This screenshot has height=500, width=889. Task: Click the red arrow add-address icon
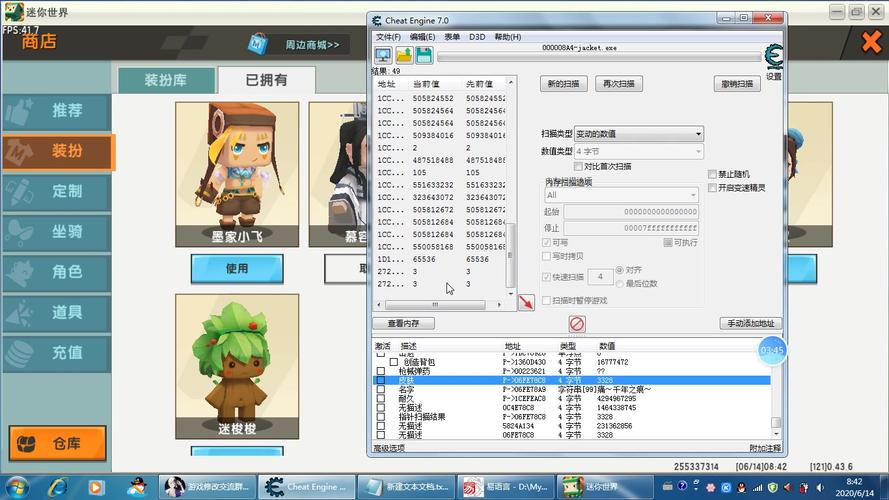(x=526, y=302)
